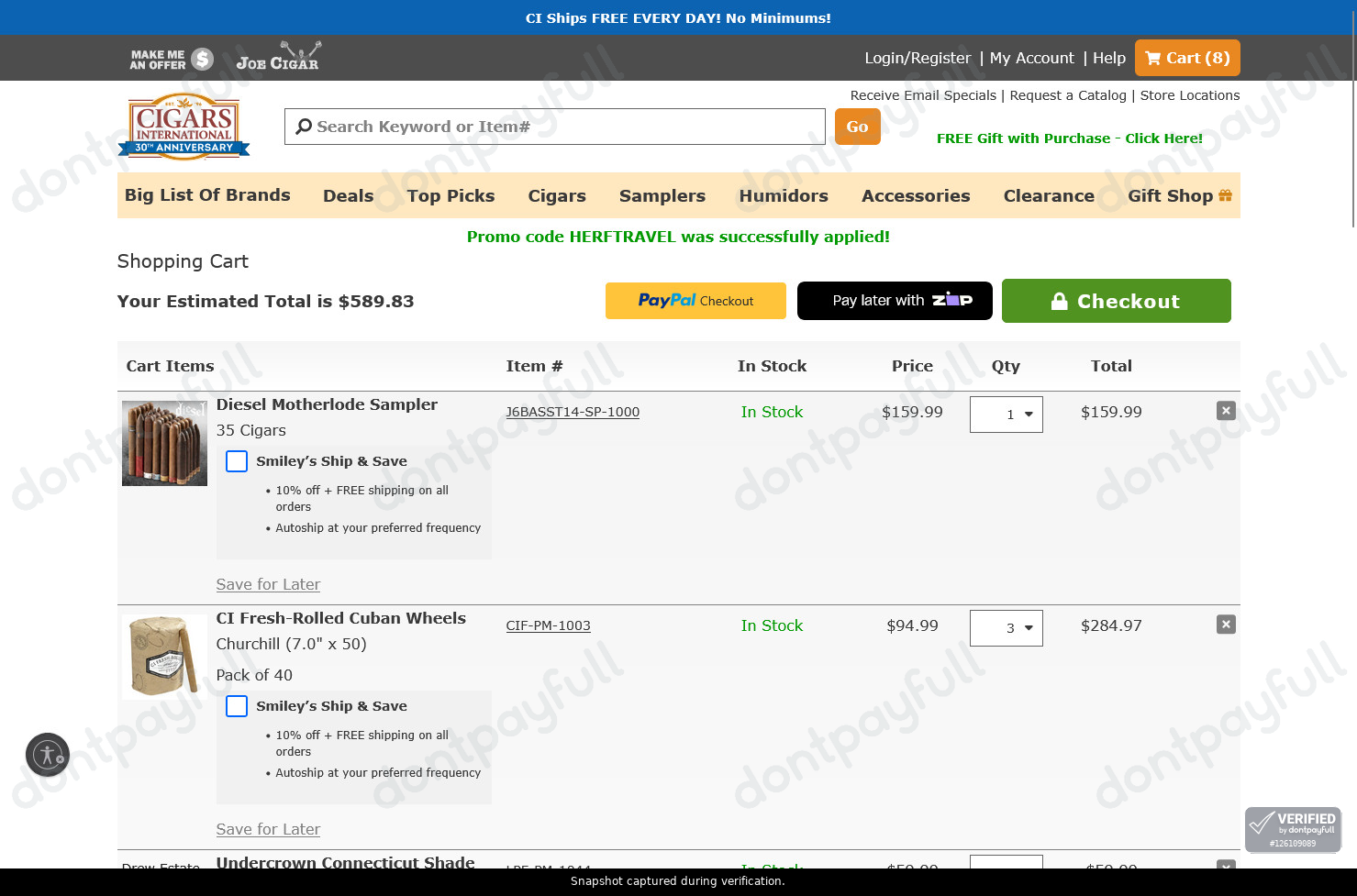Open the Samplers menu
This screenshot has height=896, width=1357.
(662, 195)
